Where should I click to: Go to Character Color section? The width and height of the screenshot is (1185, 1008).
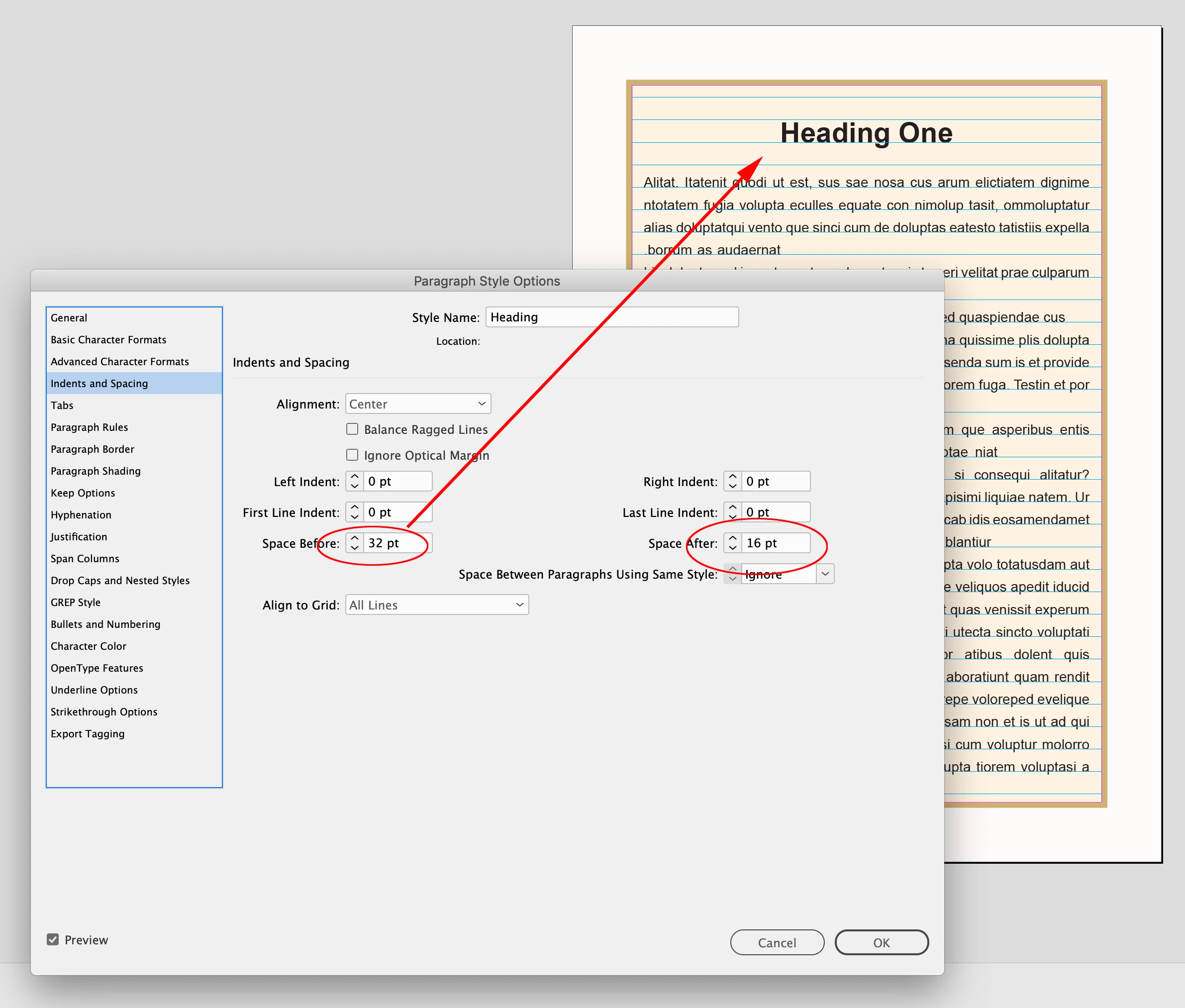(x=89, y=646)
